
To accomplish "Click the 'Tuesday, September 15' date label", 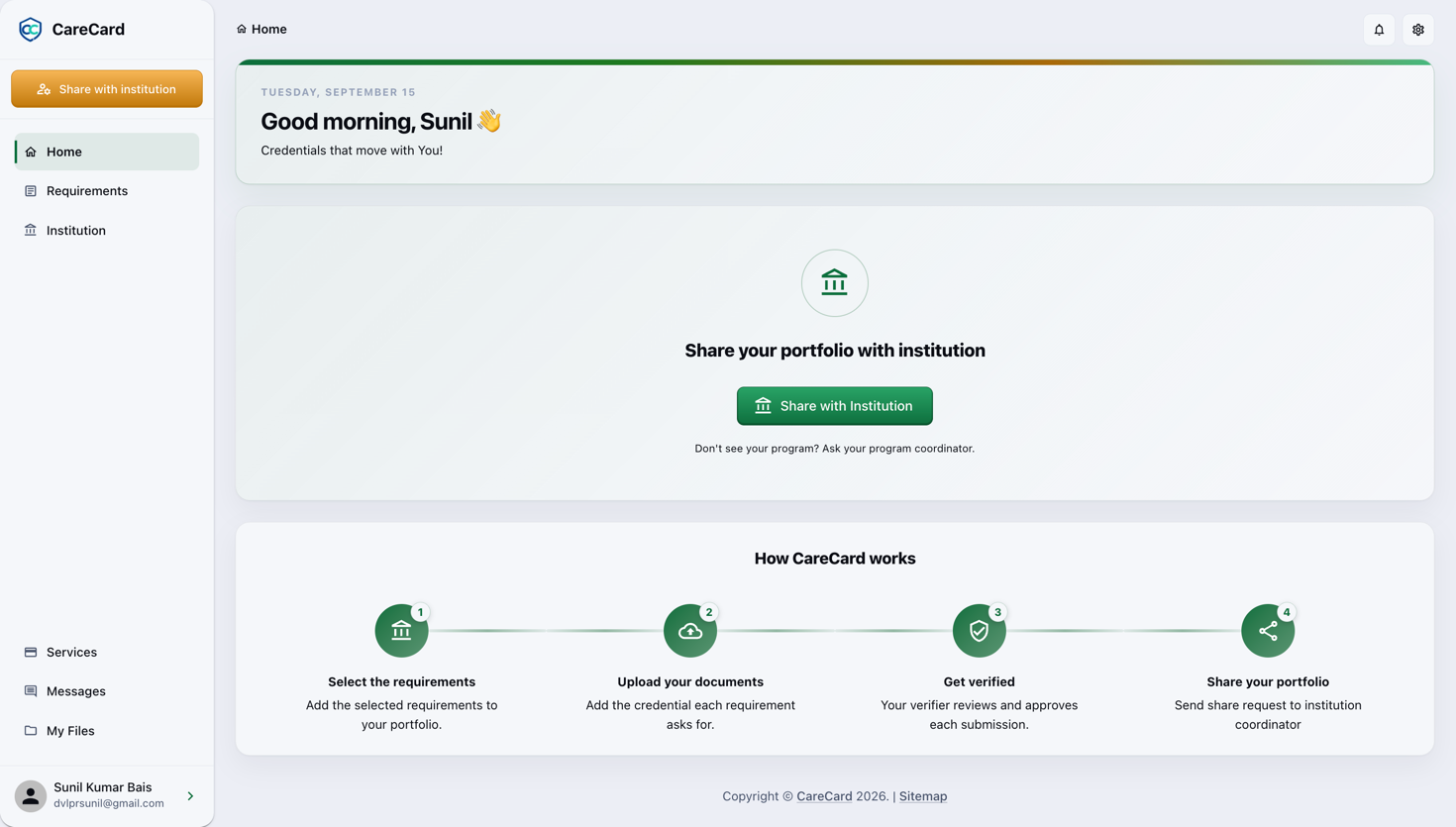I will pyautogui.click(x=339, y=92).
